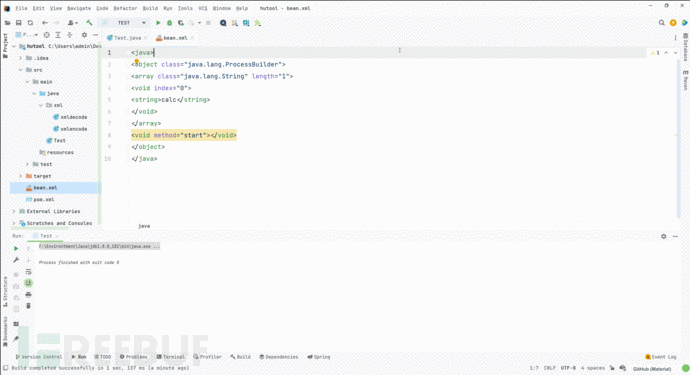
Task: Click the Build project hammer icon
Action: pos(89,23)
